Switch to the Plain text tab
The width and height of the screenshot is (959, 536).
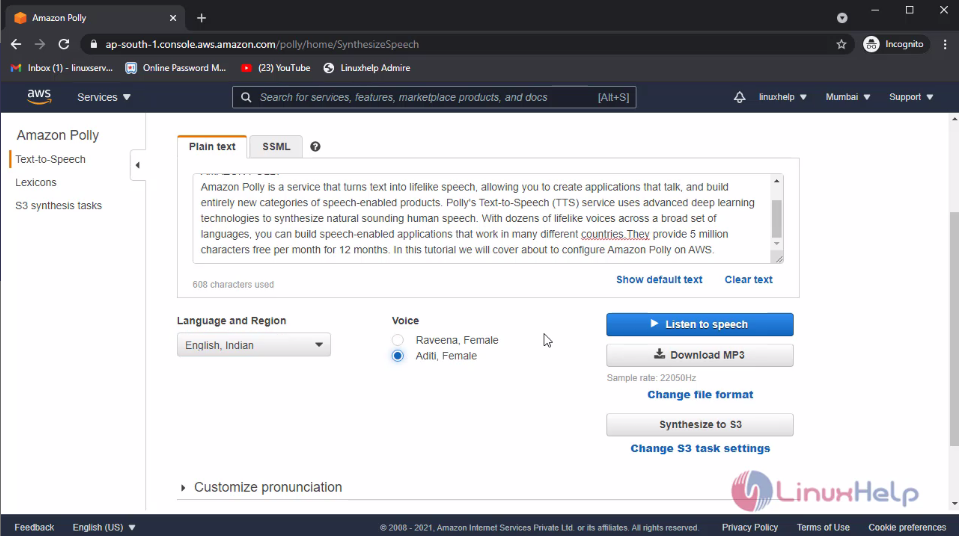(212, 147)
